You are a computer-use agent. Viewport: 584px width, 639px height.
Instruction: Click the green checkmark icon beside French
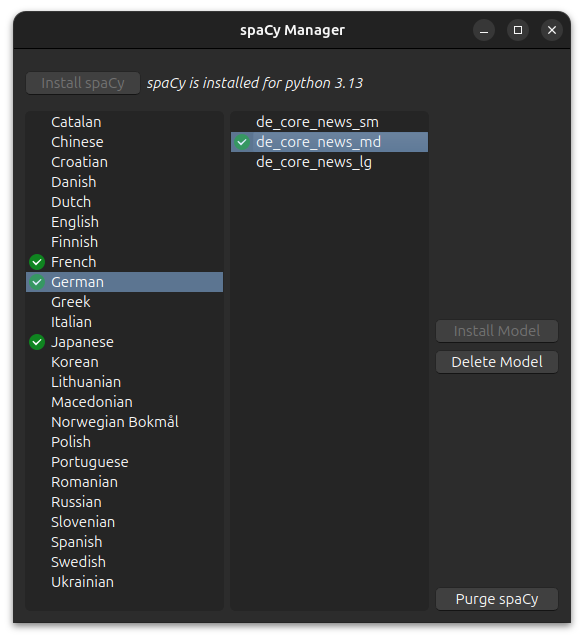[x=37, y=262]
